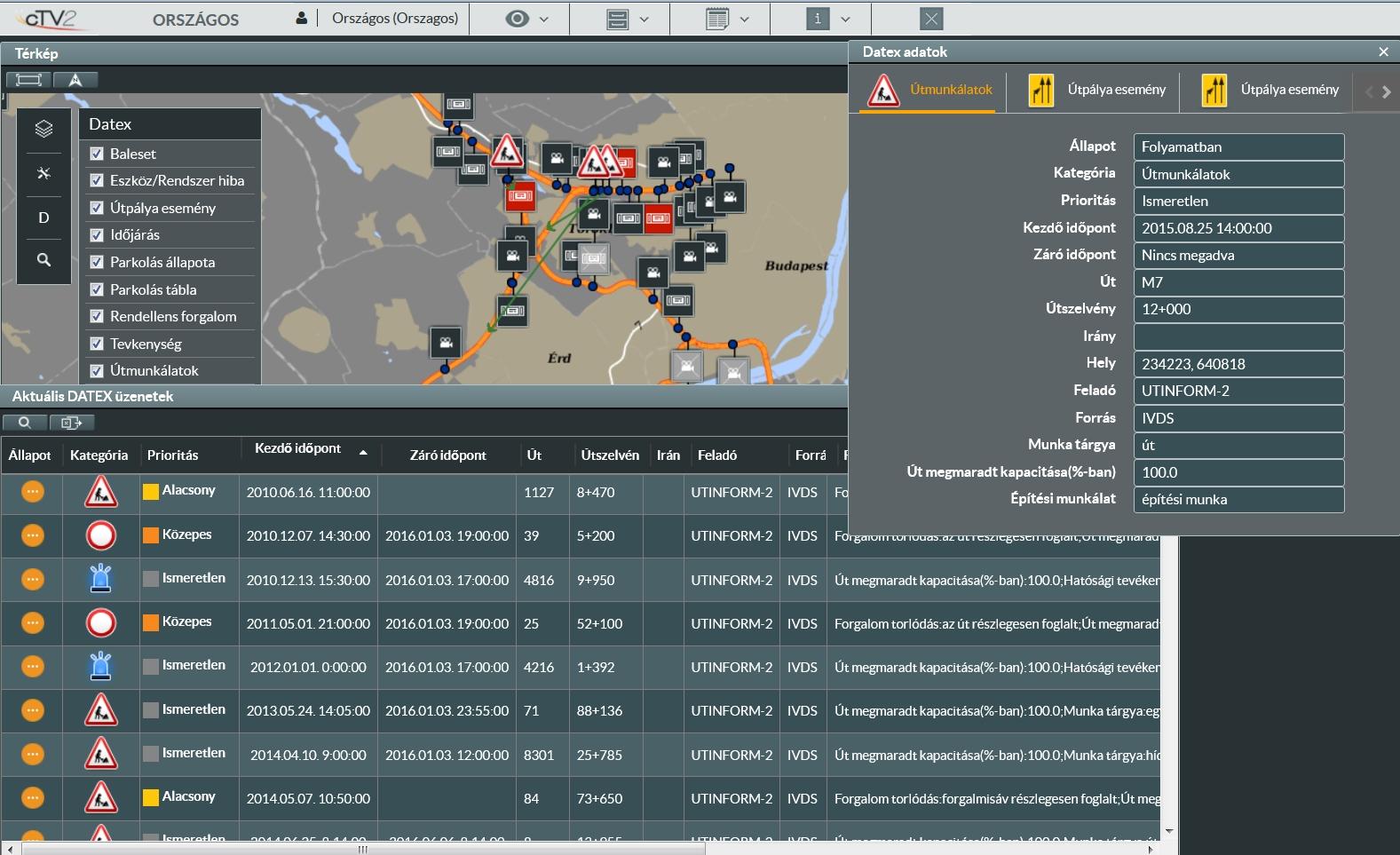Click the gray priority swatch for road 4816
The image size is (1400, 855).
[151, 579]
